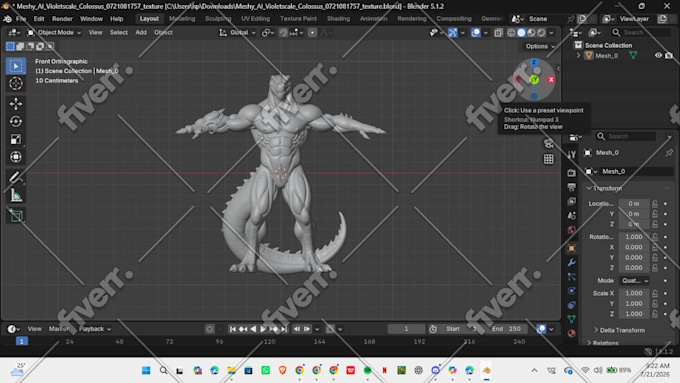Open the View Layer properties tab
Image resolution: width=680 pixels, height=383 pixels.
[x=572, y=201]
